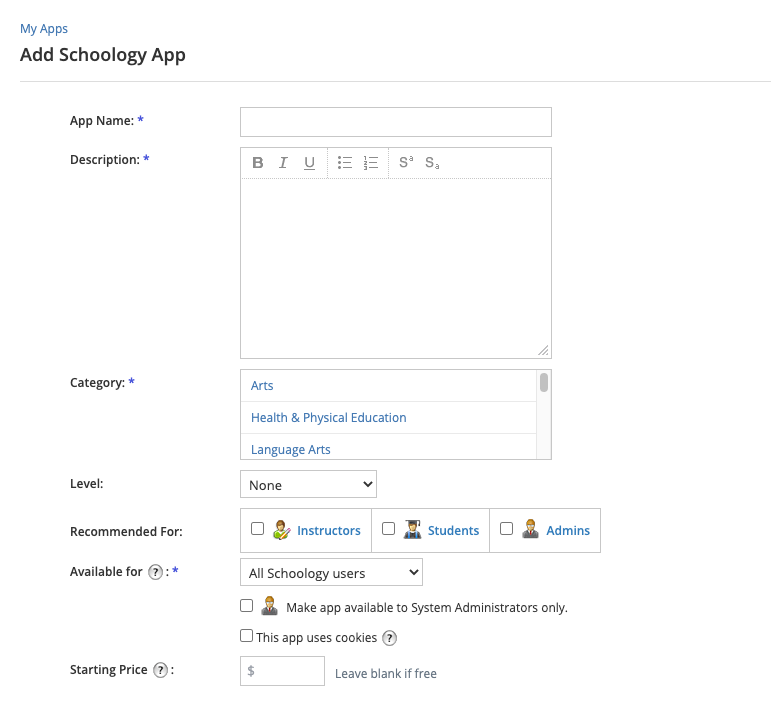This screenshot has width=771, height=707.
Task: Click the Students graduate icon
Action: [x=412, y=530]
